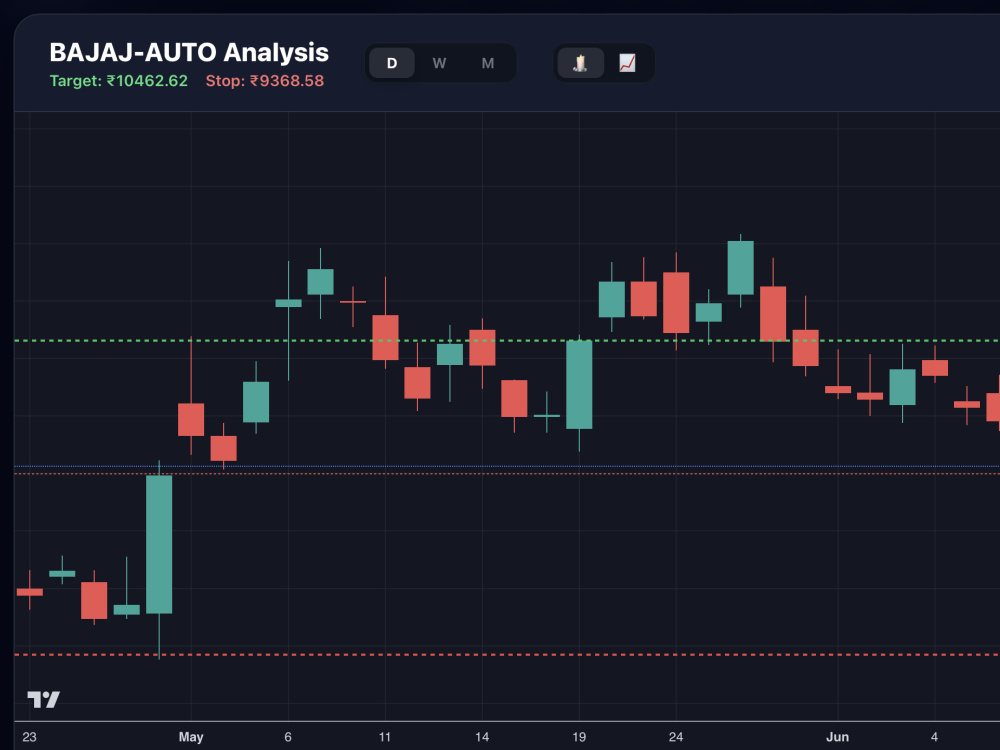Switch to the candlestick chart view
Screen dimensions: 1000x750
coord(580,63)
